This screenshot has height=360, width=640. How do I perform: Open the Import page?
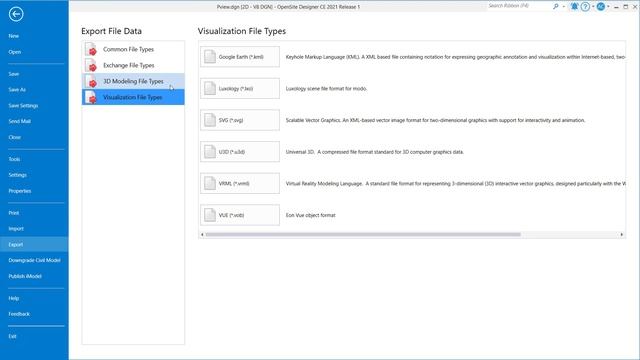click(16, 229)
